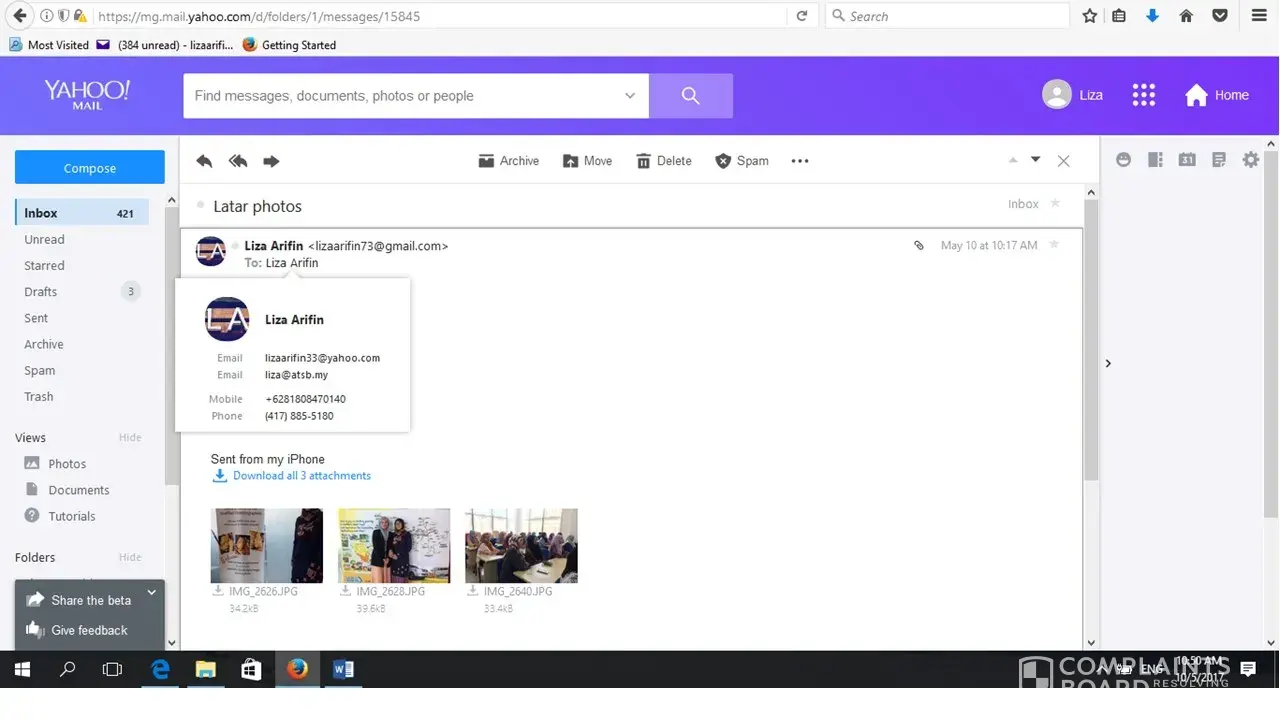Expand the collapsed right side panel

[1108, 363]
